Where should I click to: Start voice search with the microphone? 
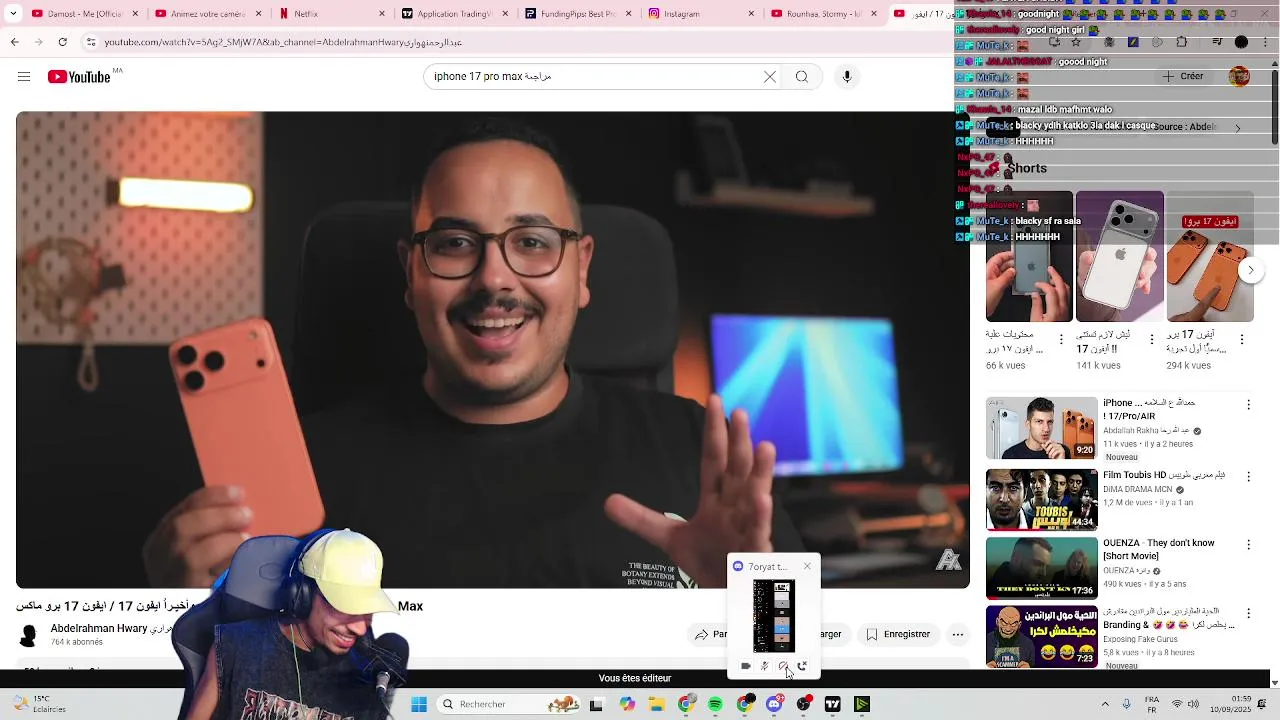coord(847,77)
